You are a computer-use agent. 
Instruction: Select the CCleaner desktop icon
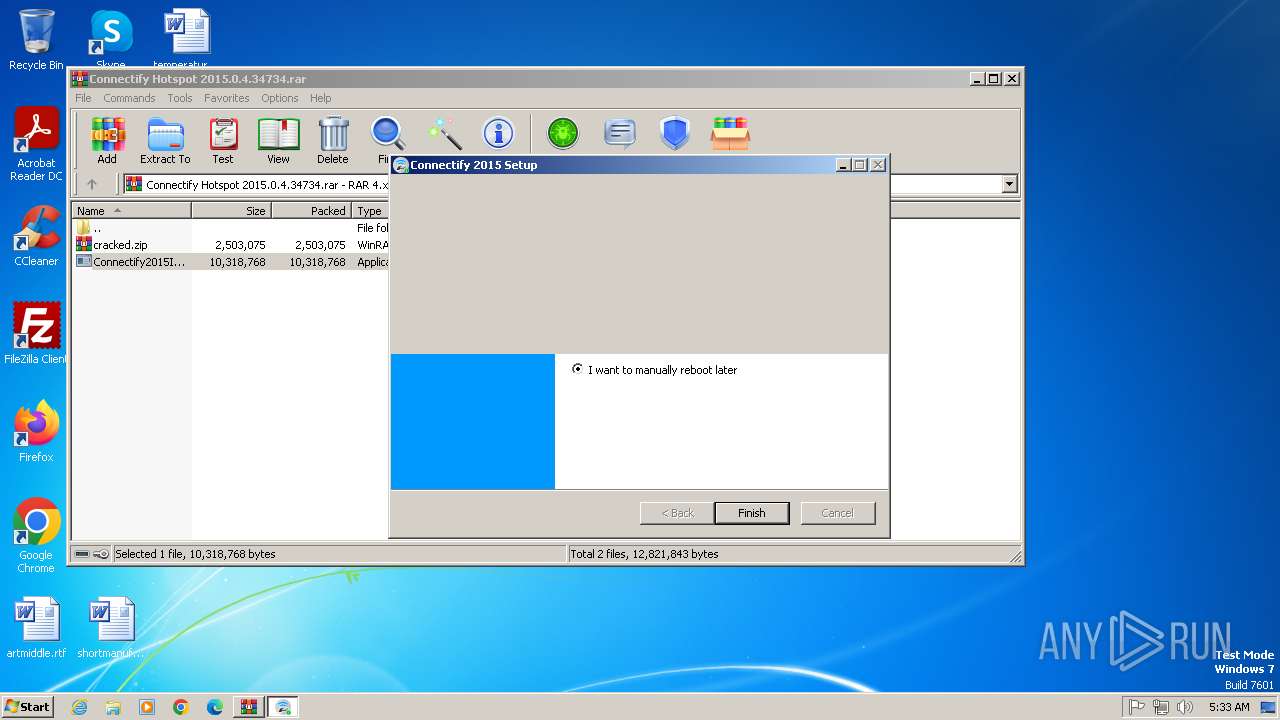coord(36,236)
